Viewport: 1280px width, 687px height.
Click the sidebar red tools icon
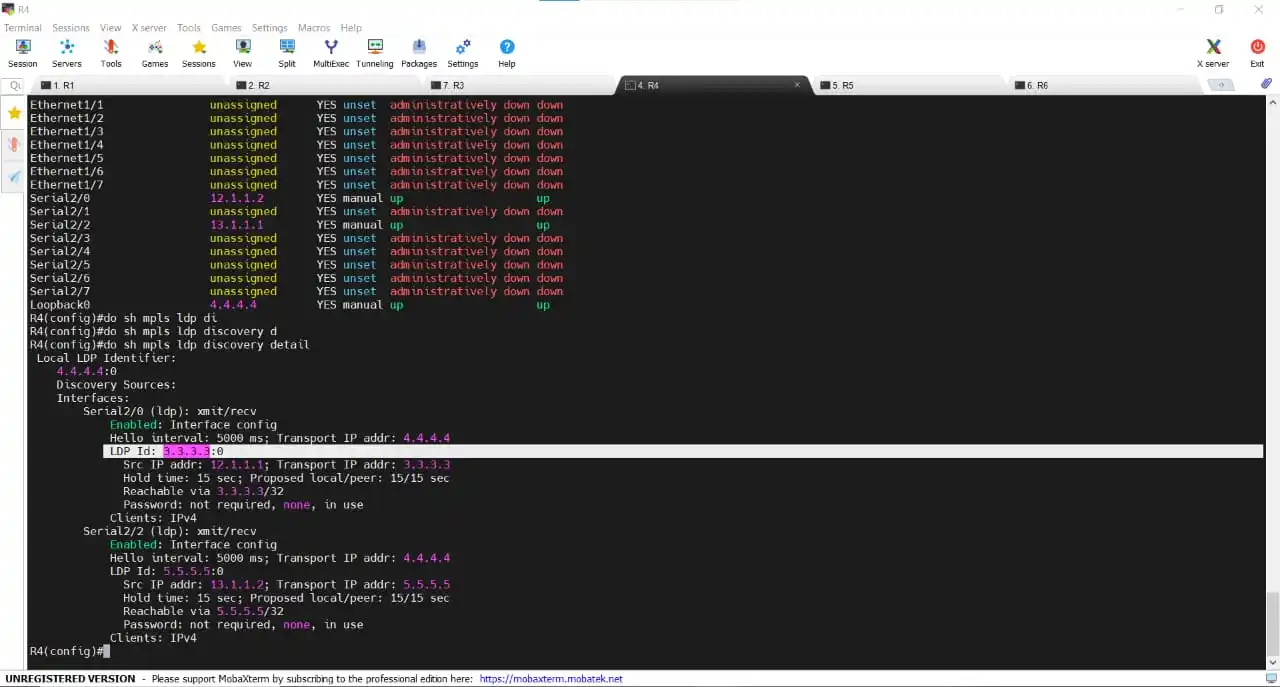[14, 145]
